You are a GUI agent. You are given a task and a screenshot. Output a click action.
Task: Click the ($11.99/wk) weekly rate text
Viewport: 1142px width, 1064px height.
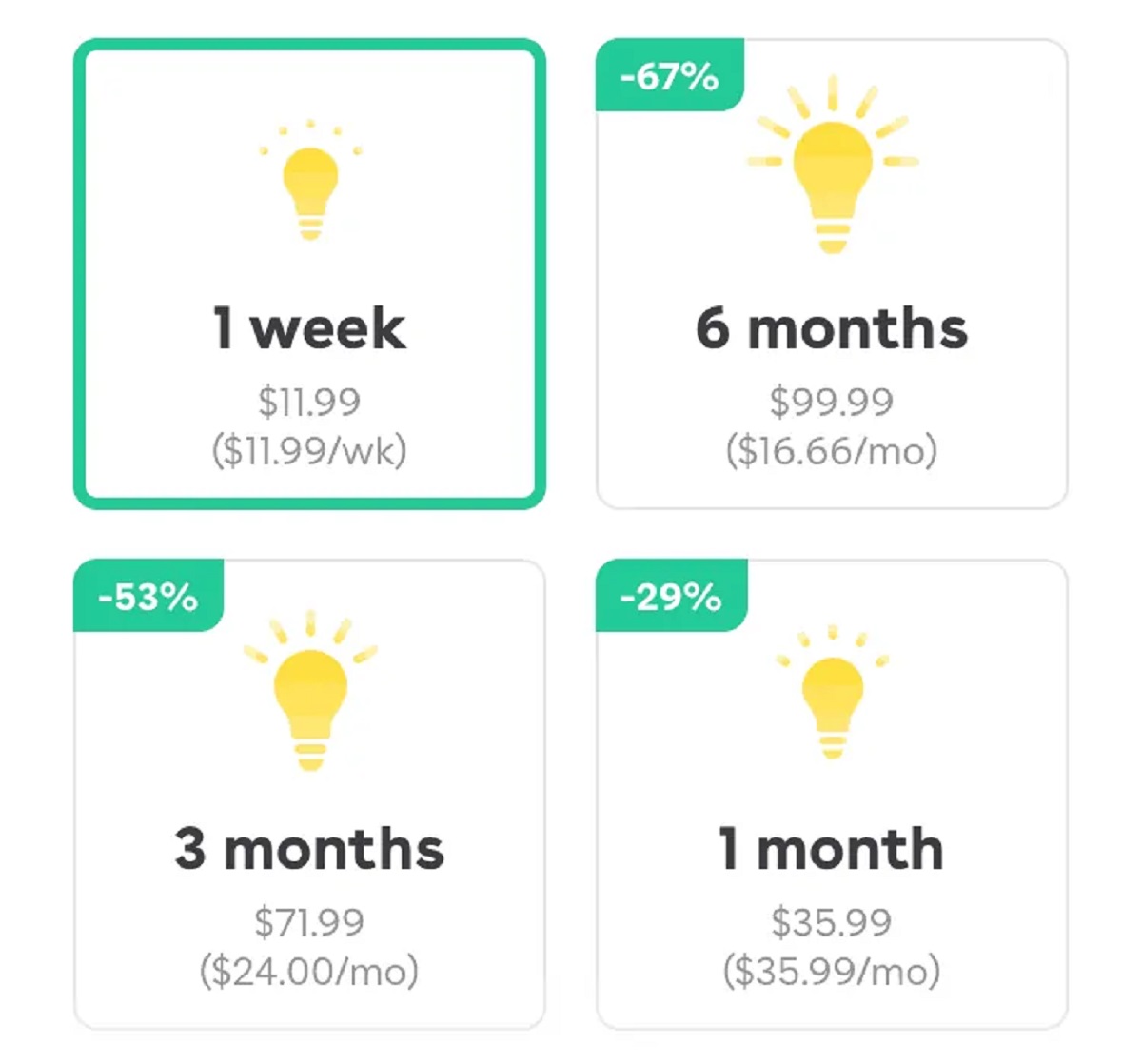coord(309,450)
